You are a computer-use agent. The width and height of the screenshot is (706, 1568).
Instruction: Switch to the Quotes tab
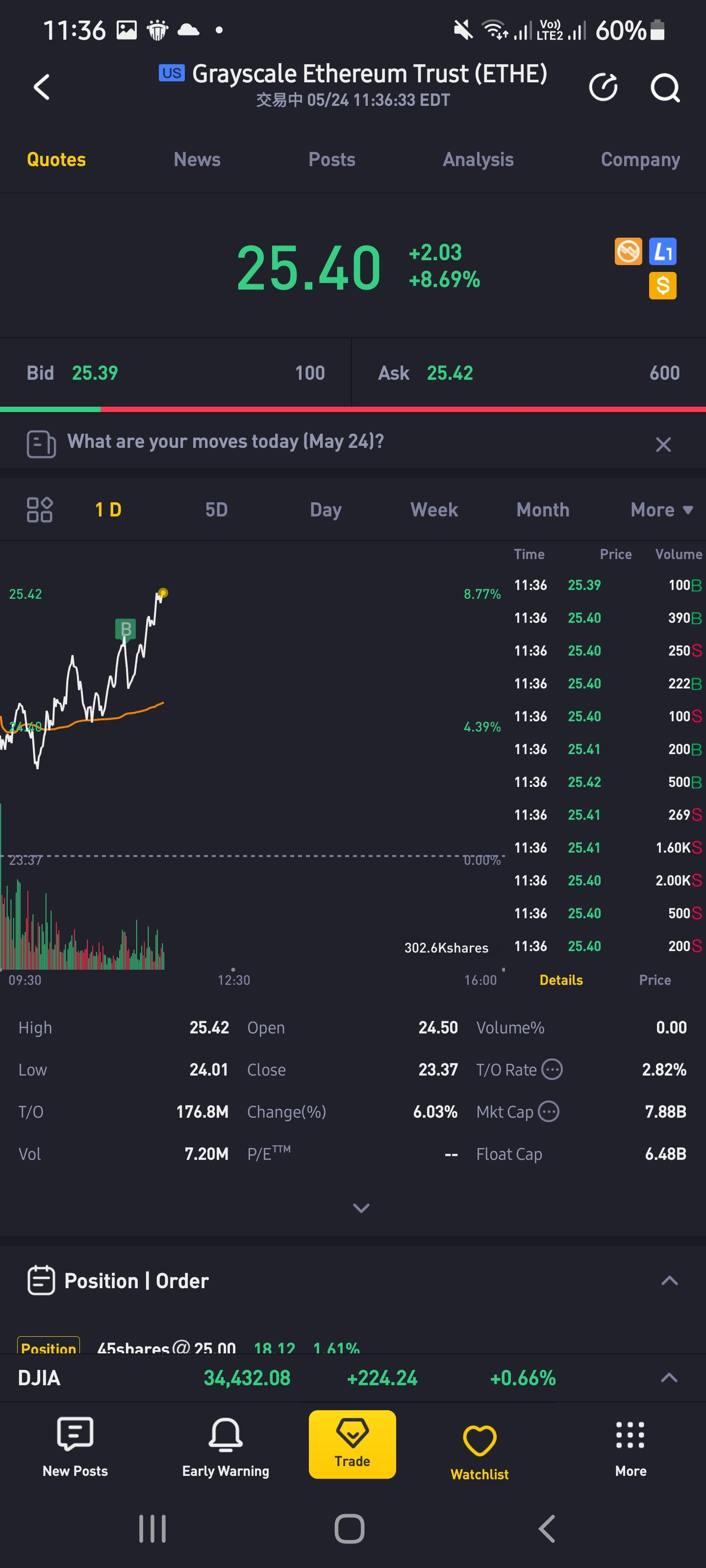[56, 159]
